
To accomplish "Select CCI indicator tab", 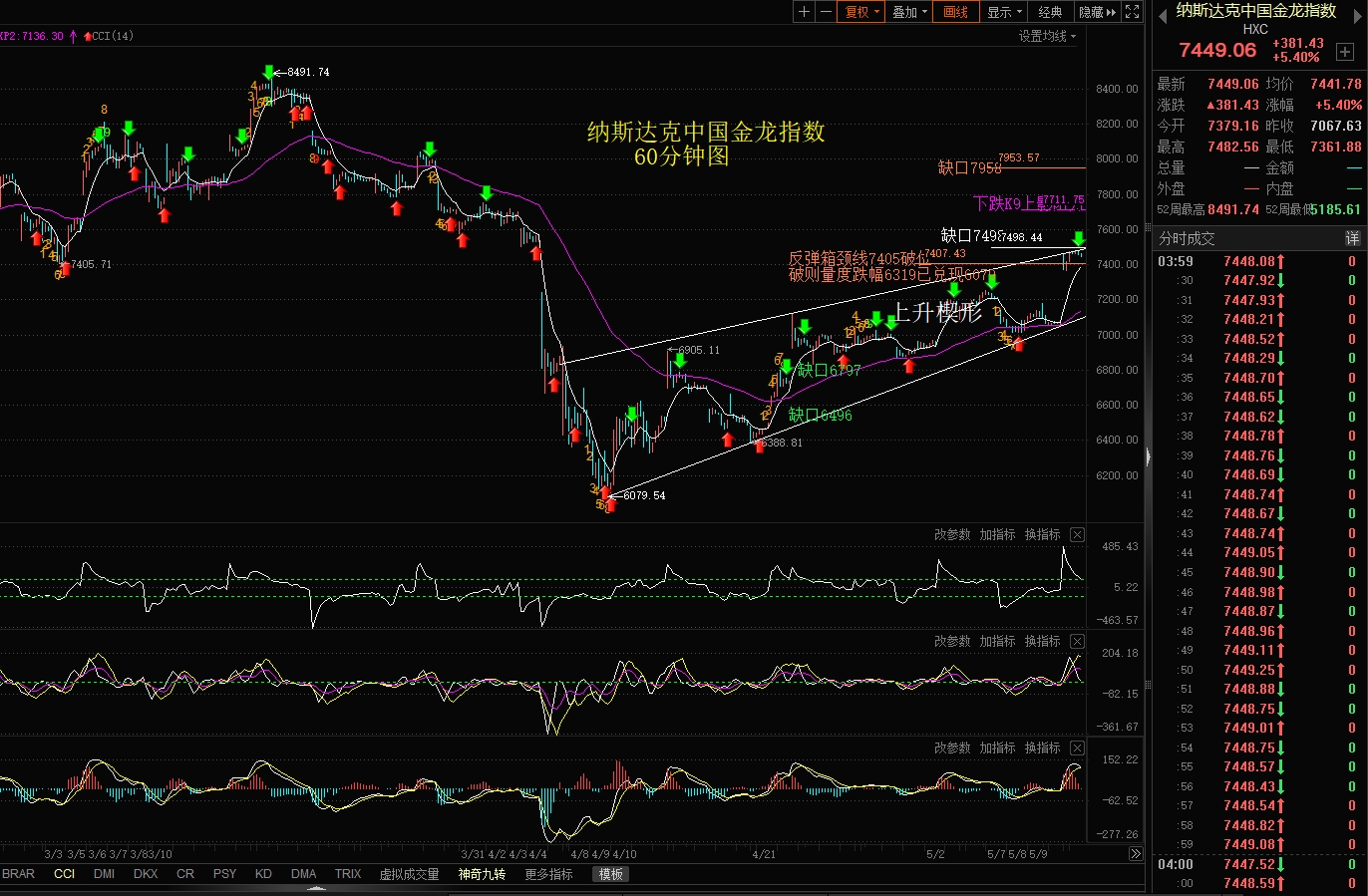I will [x=65, y=874].
